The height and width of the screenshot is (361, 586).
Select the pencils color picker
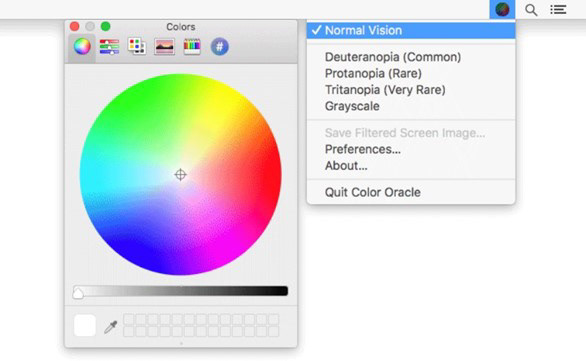coord(192,47)
